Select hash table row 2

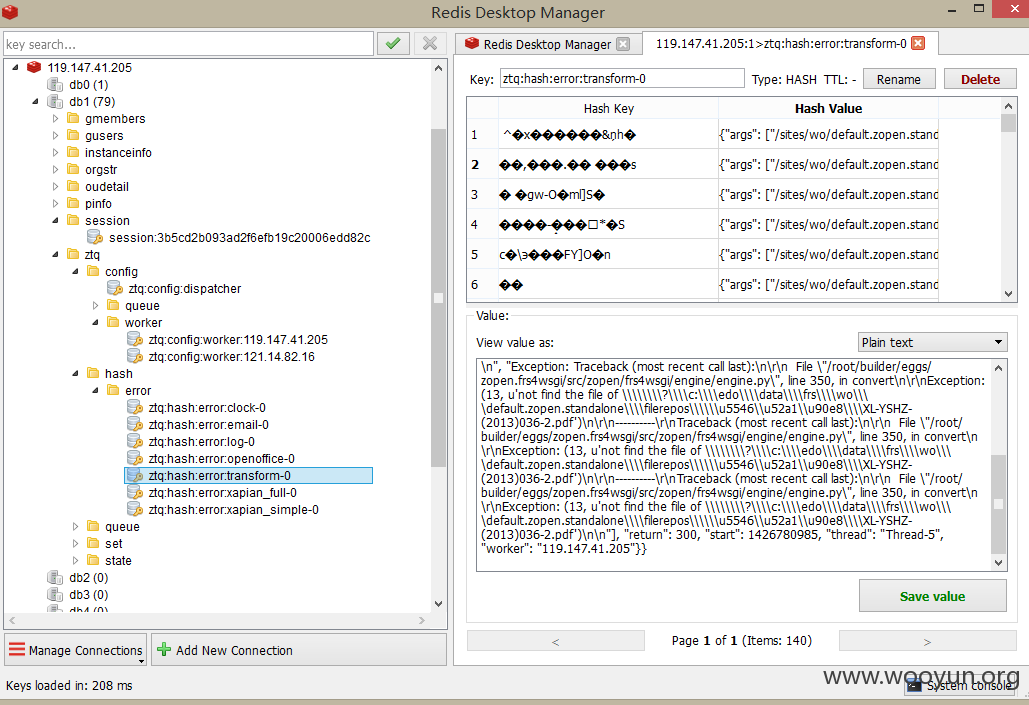point(703,164)
